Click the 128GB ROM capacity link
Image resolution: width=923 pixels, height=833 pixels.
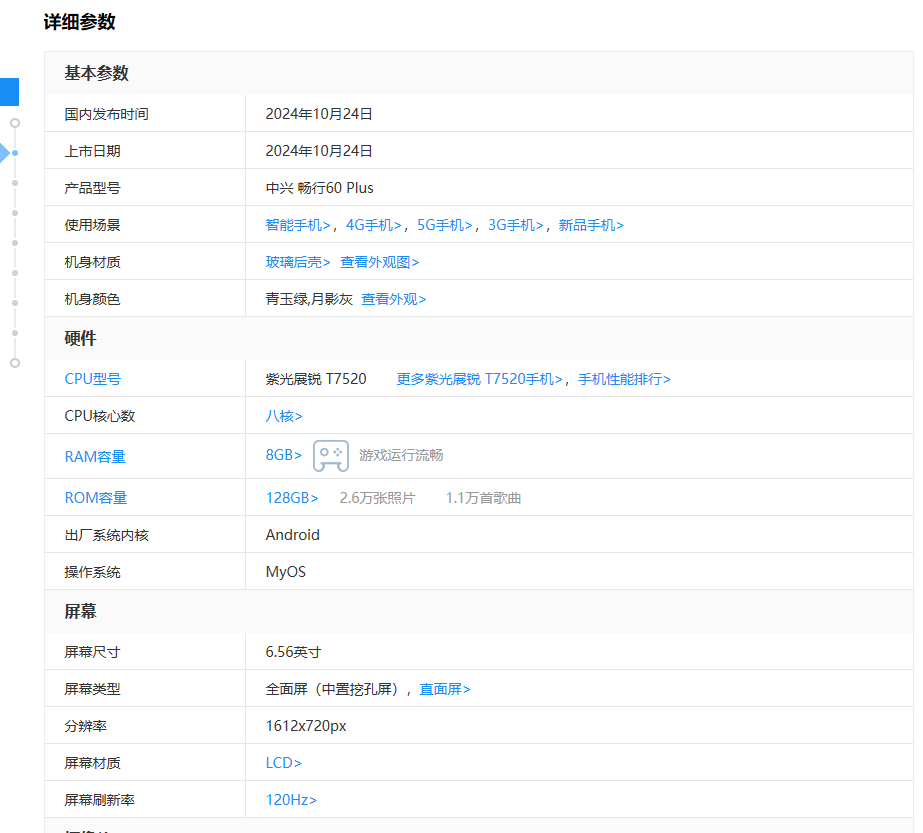[292, 498]
